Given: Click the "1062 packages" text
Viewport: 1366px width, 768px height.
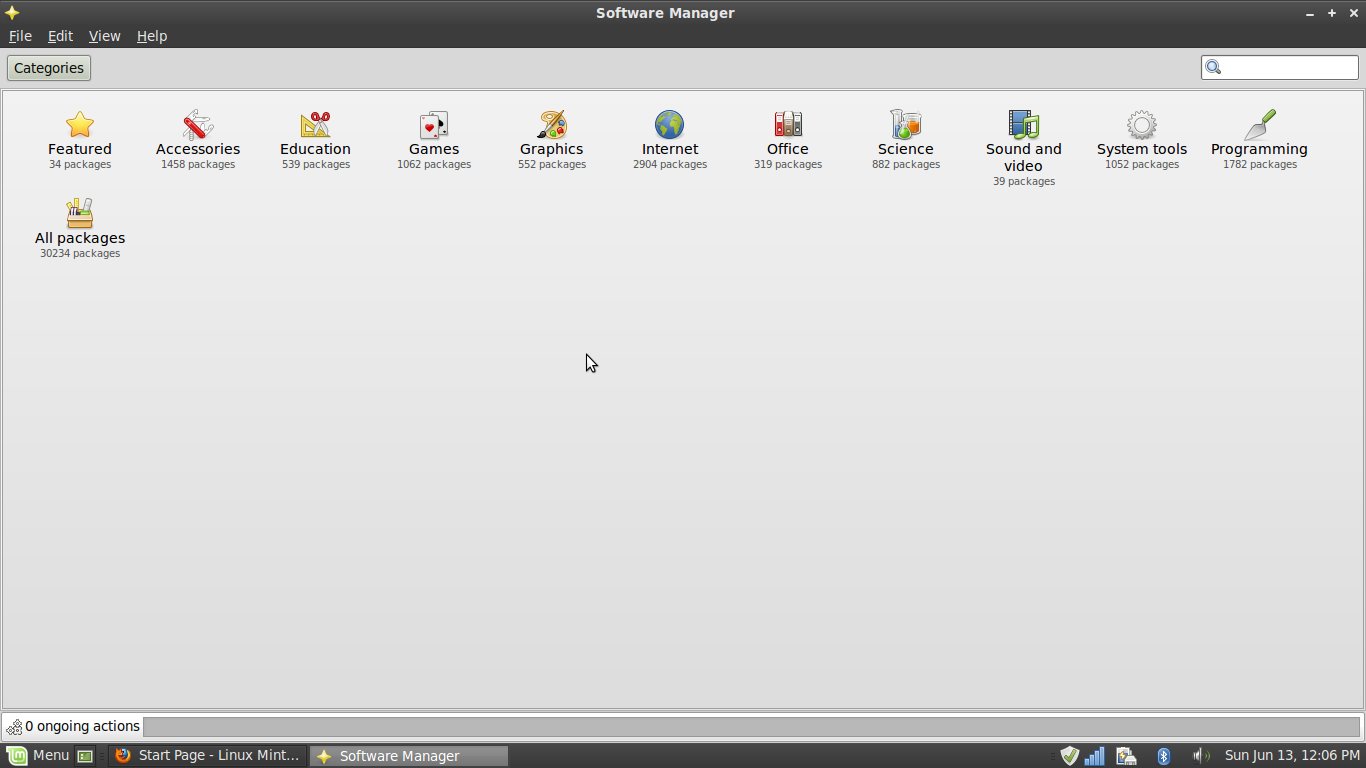Looking at the screenshot, I should [x=434, y=165].
